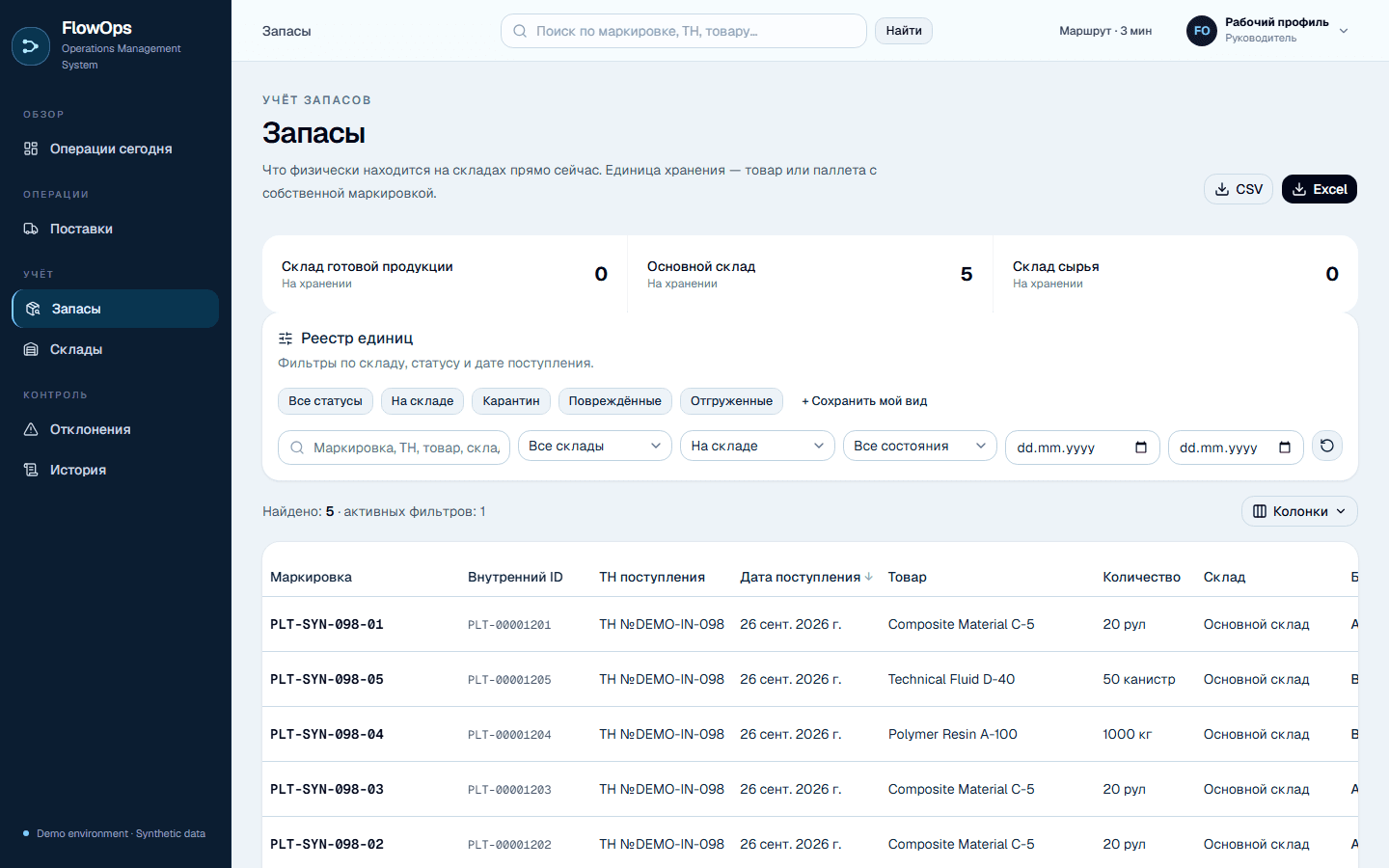Select the Отгруженные filter chip
Screen dimensions: 1389x868
731,401
